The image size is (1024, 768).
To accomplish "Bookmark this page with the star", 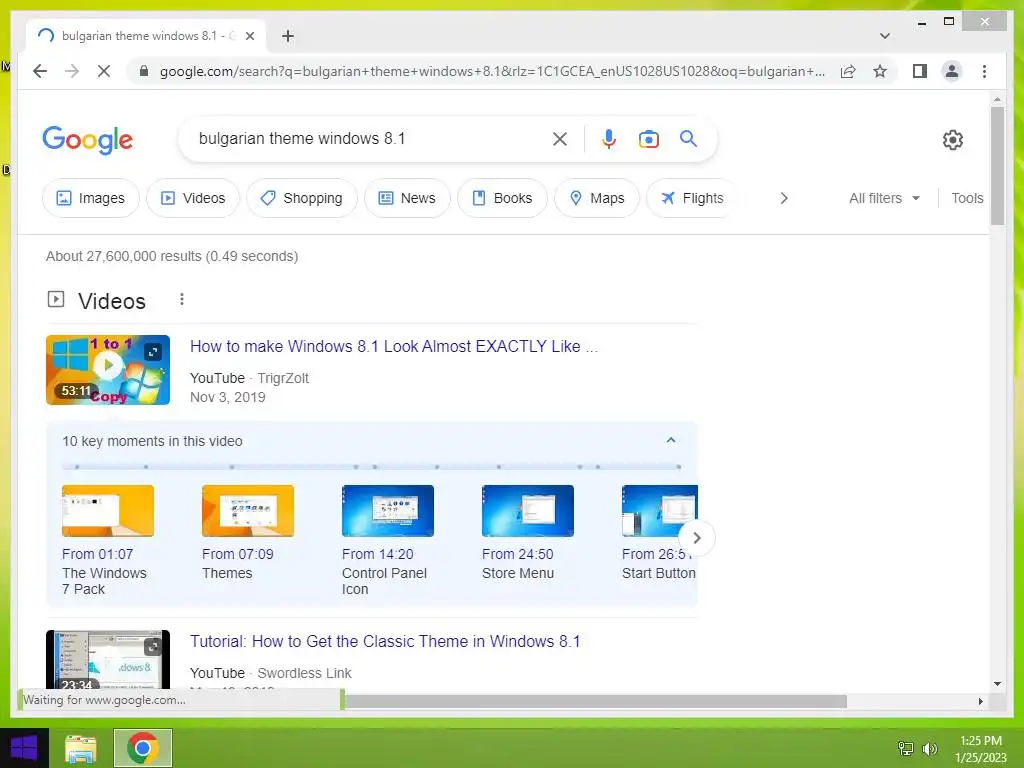I will click(x=880, y=71).
